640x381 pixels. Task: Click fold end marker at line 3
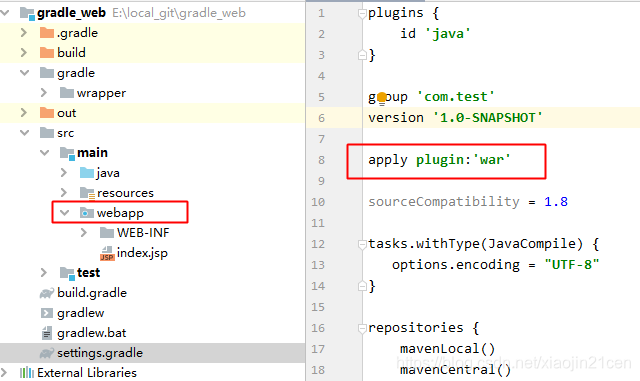pyautogui.click(x=362, y=55)
